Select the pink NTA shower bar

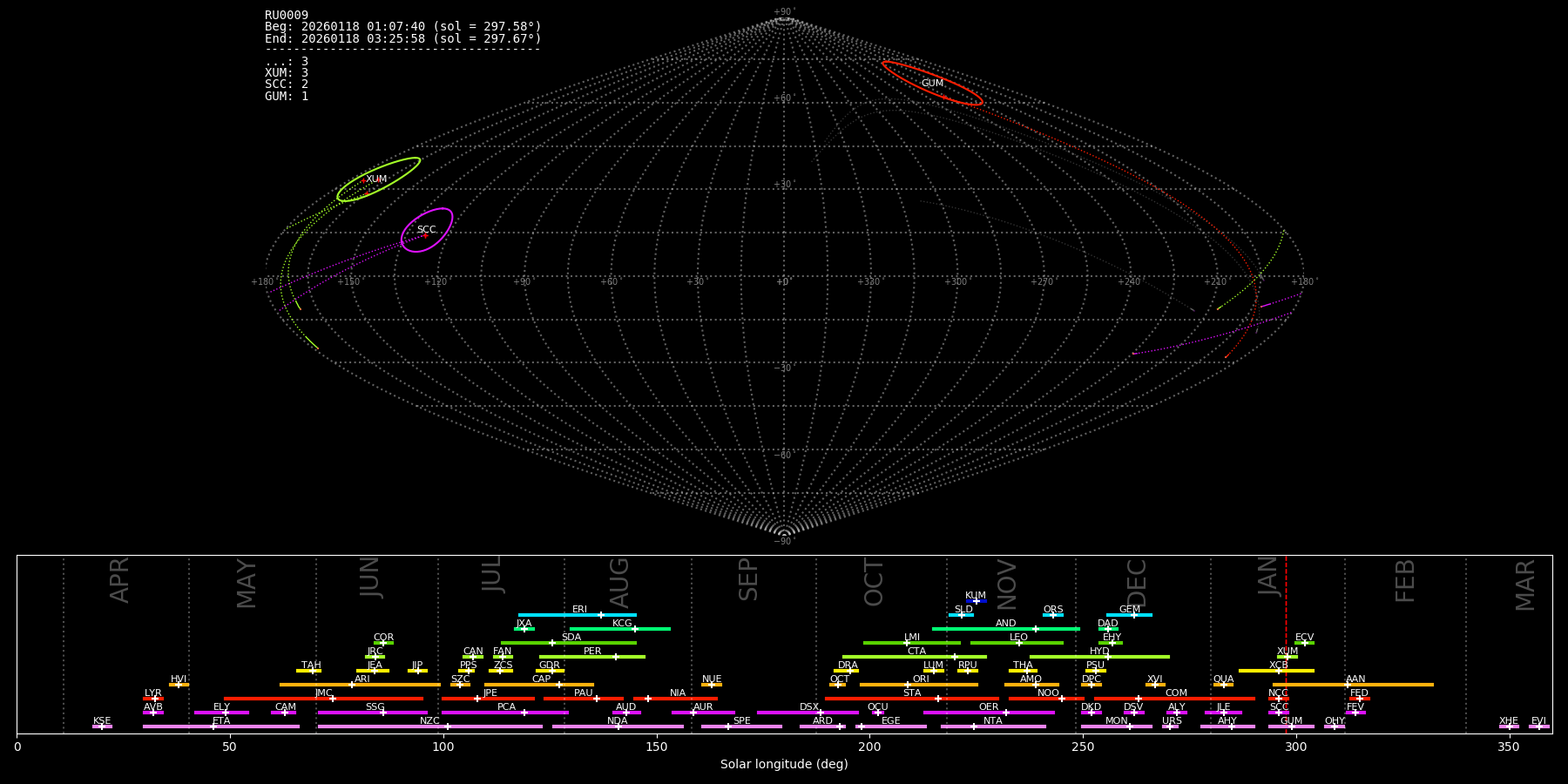1010,727
